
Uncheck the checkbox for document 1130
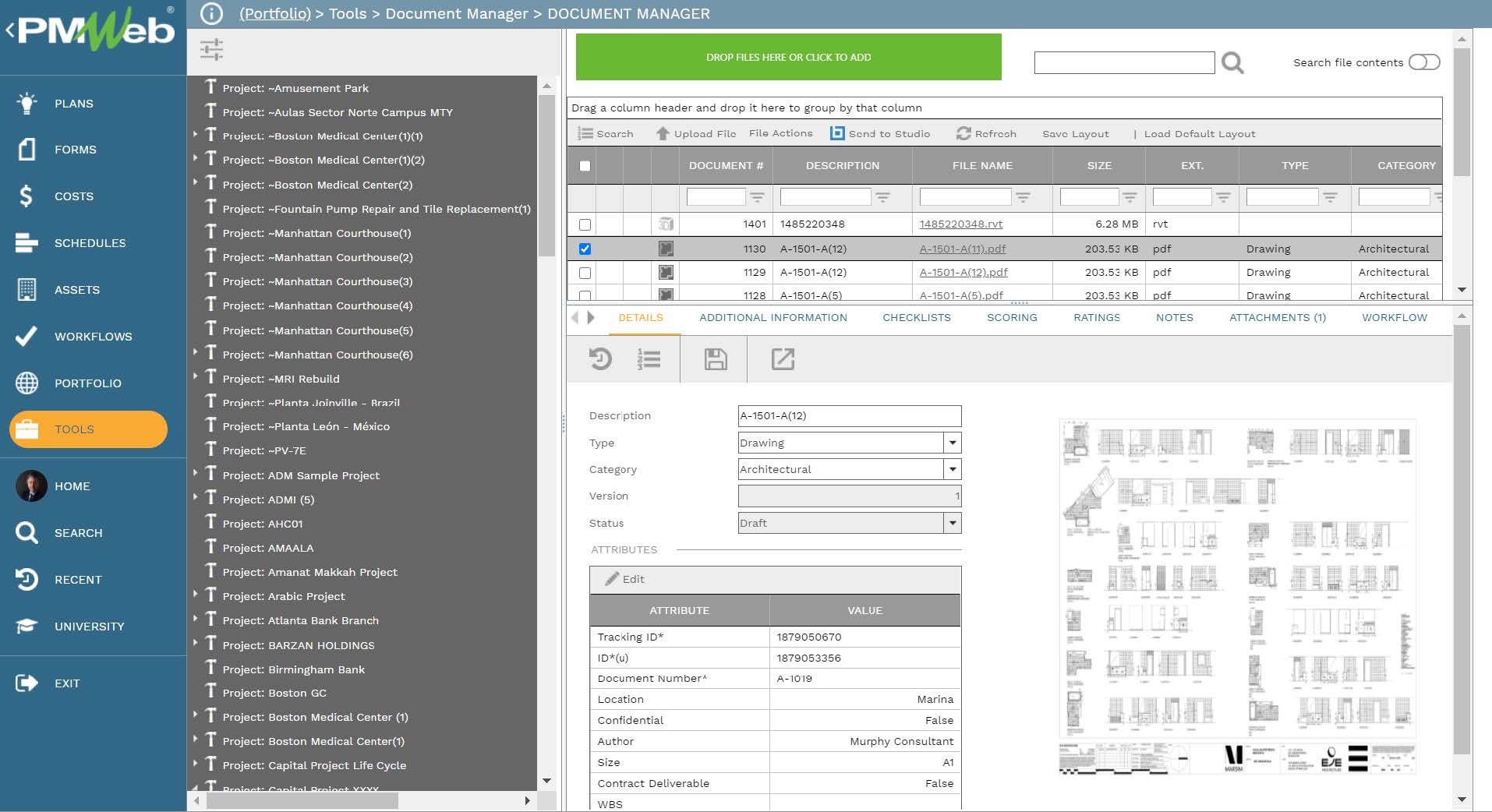pos(585,249)
